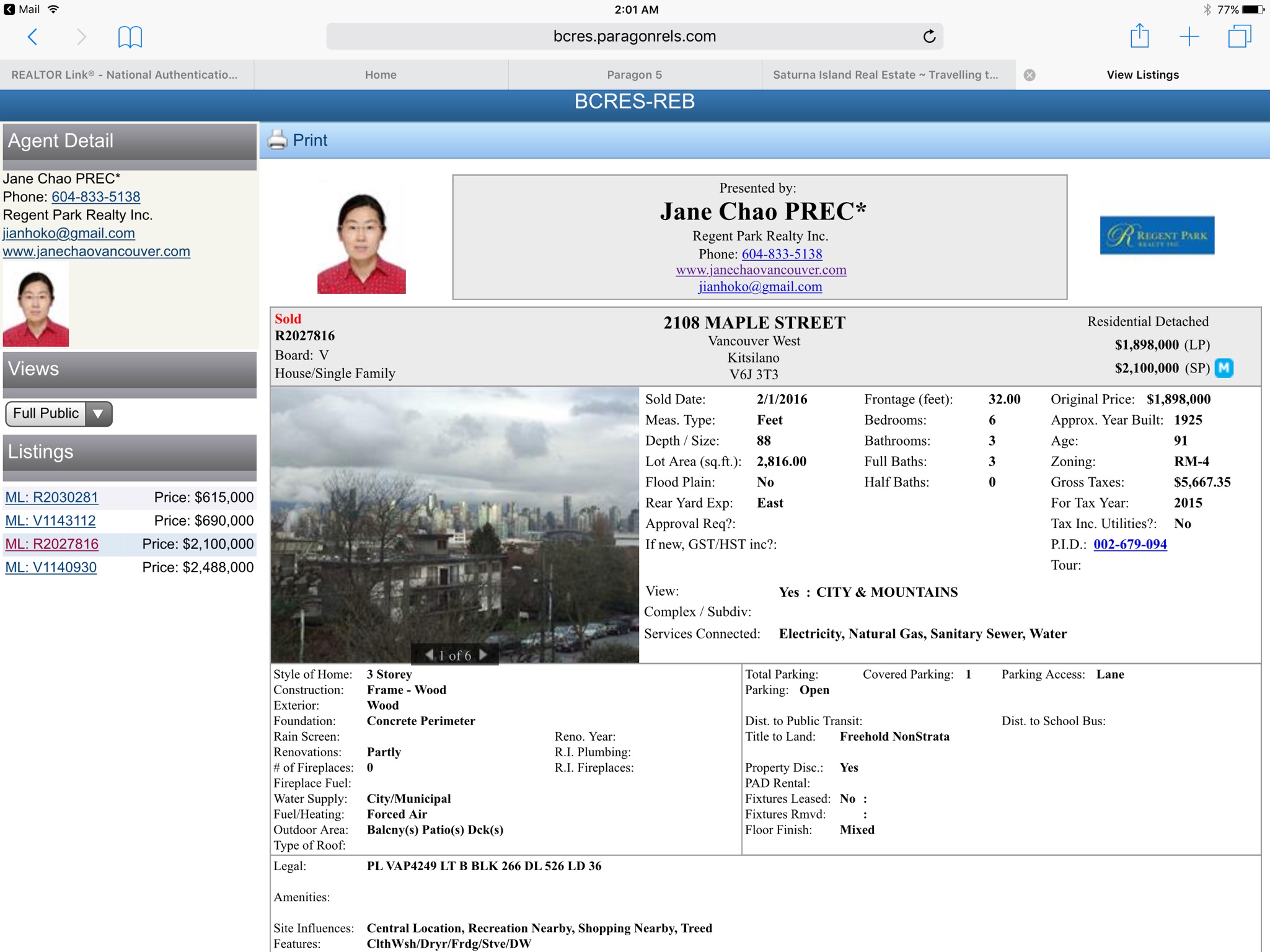The height and width of the screenshot is (952, 1270).
Task: Return to Mail via status bar
Action: [x=22, y=9]
